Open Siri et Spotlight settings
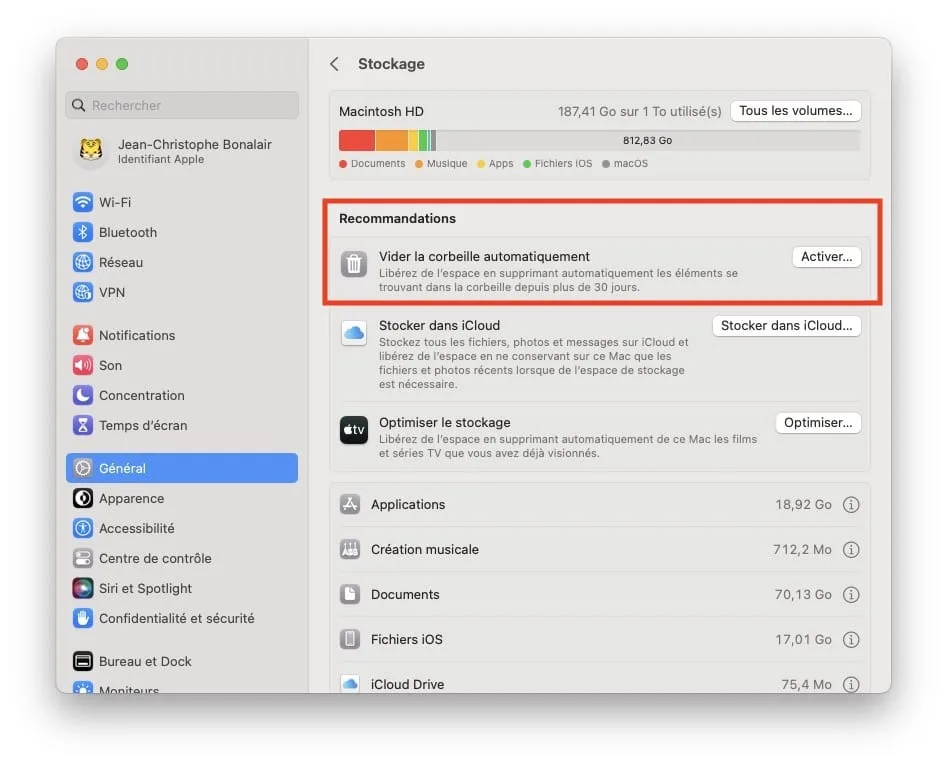 click(182, 588)
